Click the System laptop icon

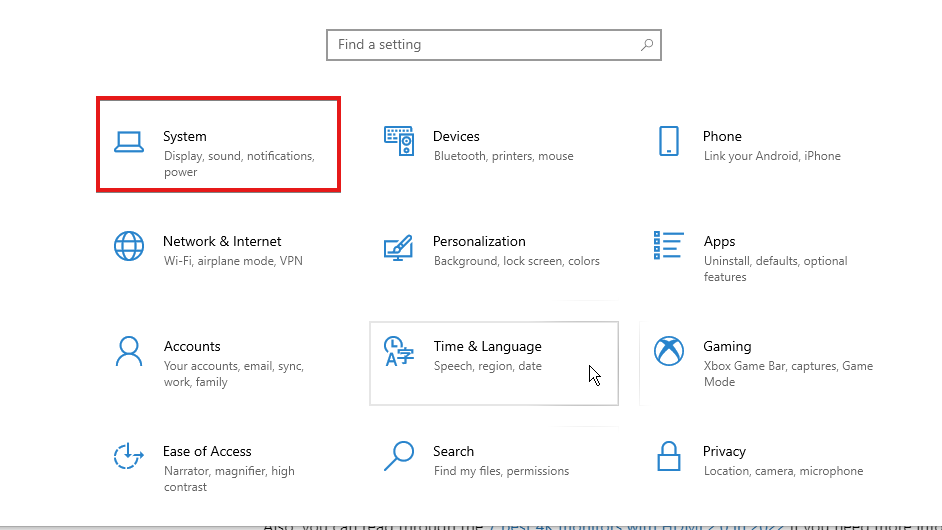(x=129, y=142)
